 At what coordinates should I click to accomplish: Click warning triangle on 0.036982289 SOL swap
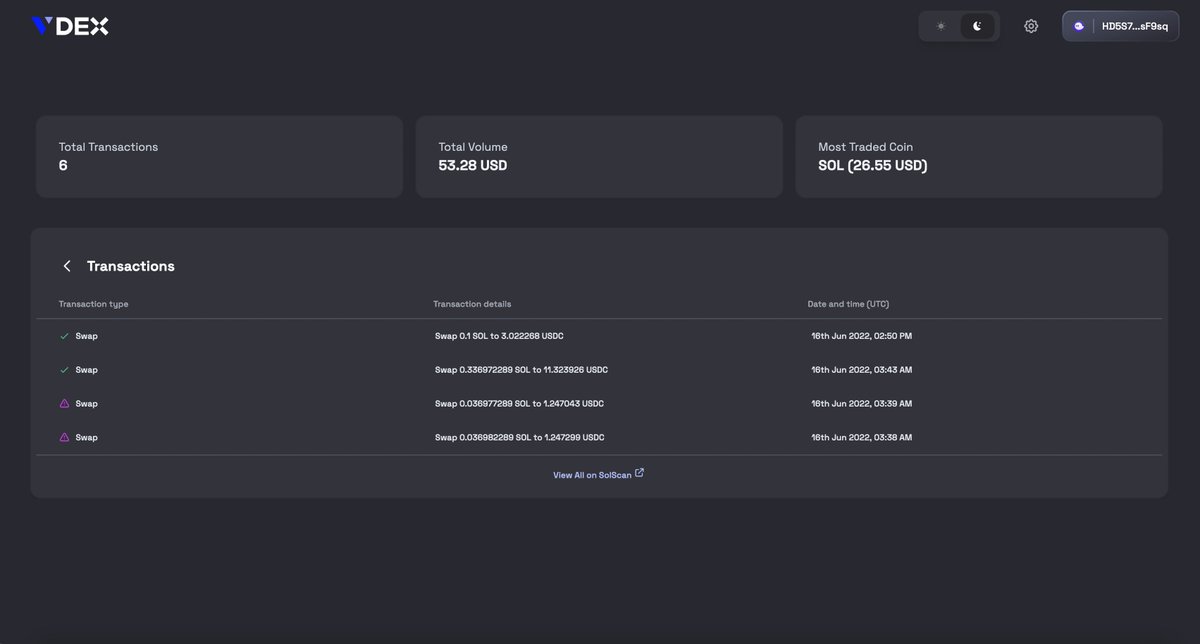coord(64,437)
